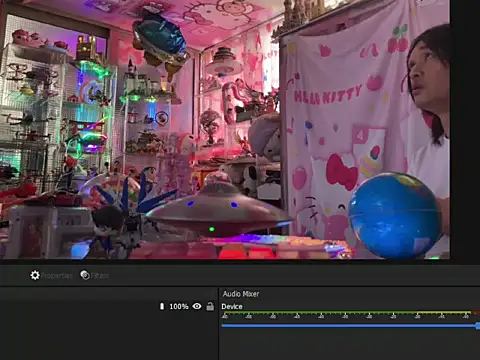Click the Device volume slider handle

point(478,326)
